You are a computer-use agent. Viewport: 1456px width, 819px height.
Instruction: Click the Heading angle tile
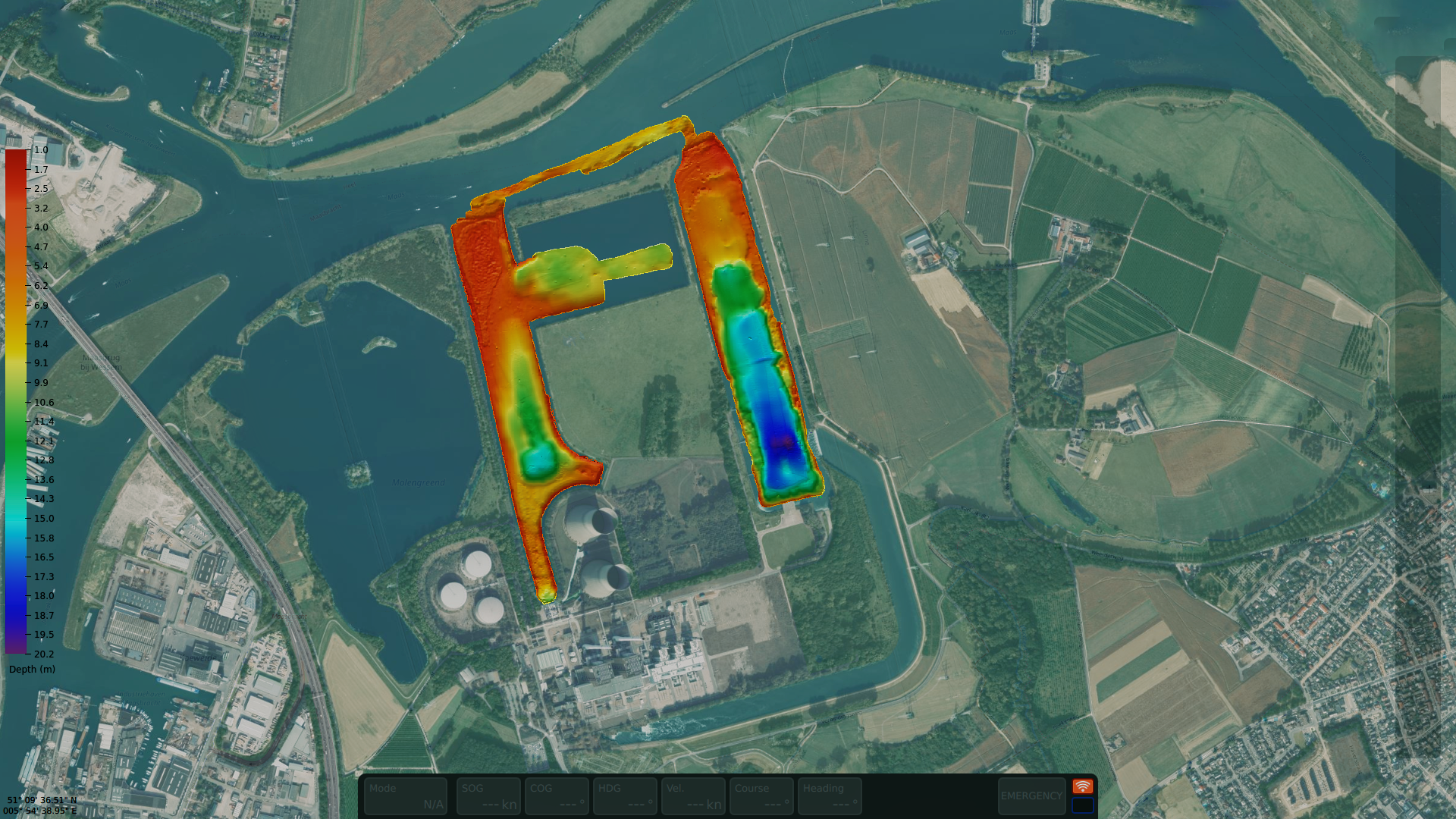point(829,796)
